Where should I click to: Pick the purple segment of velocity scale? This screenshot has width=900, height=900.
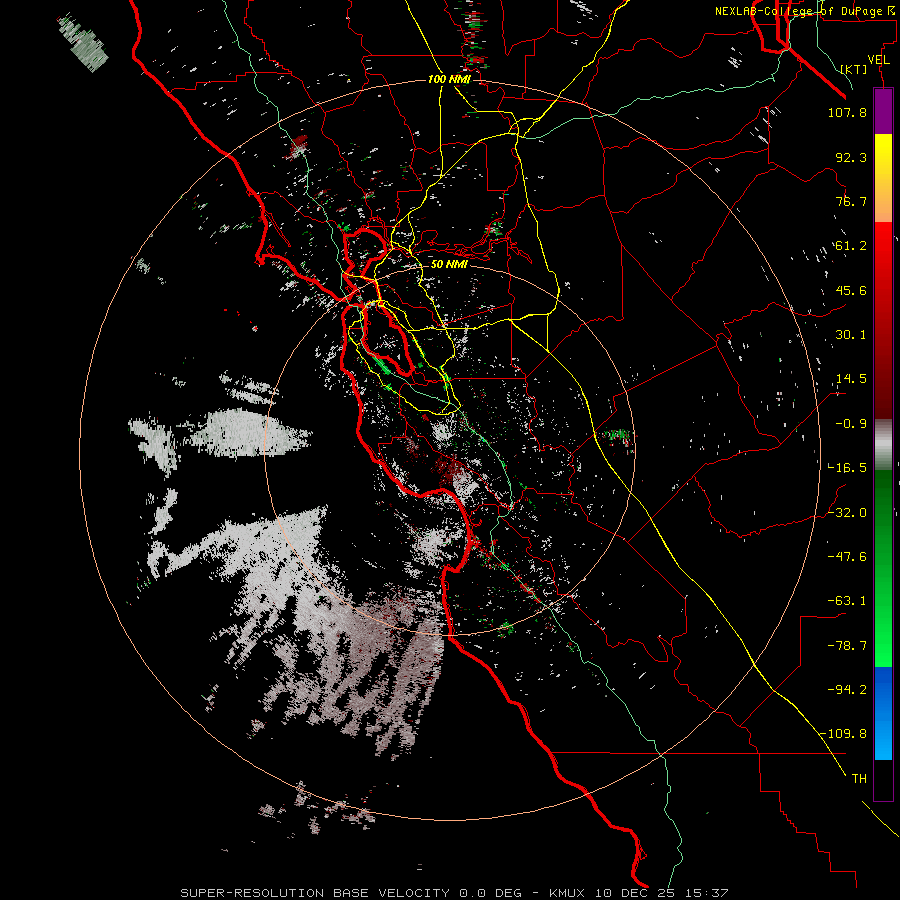[883, 112]
